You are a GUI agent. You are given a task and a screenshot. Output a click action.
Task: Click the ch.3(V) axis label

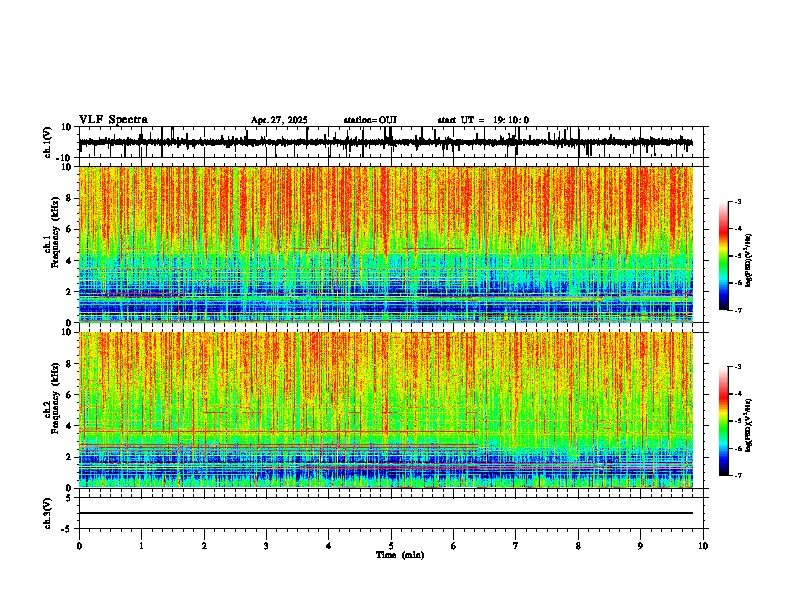tap(48, 513)
